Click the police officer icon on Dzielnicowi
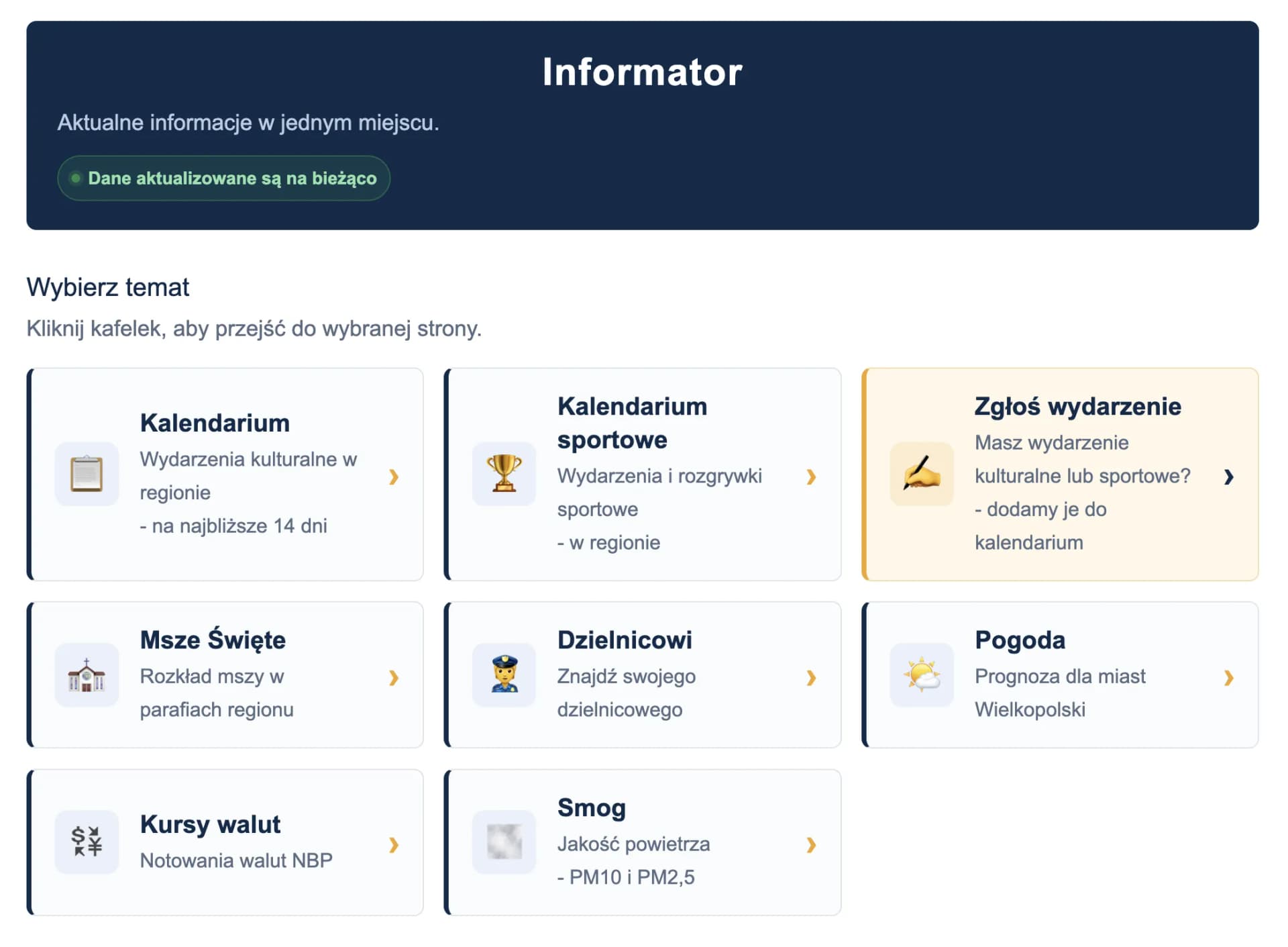The image size is (1288, 947). click(x=504, y=675)
